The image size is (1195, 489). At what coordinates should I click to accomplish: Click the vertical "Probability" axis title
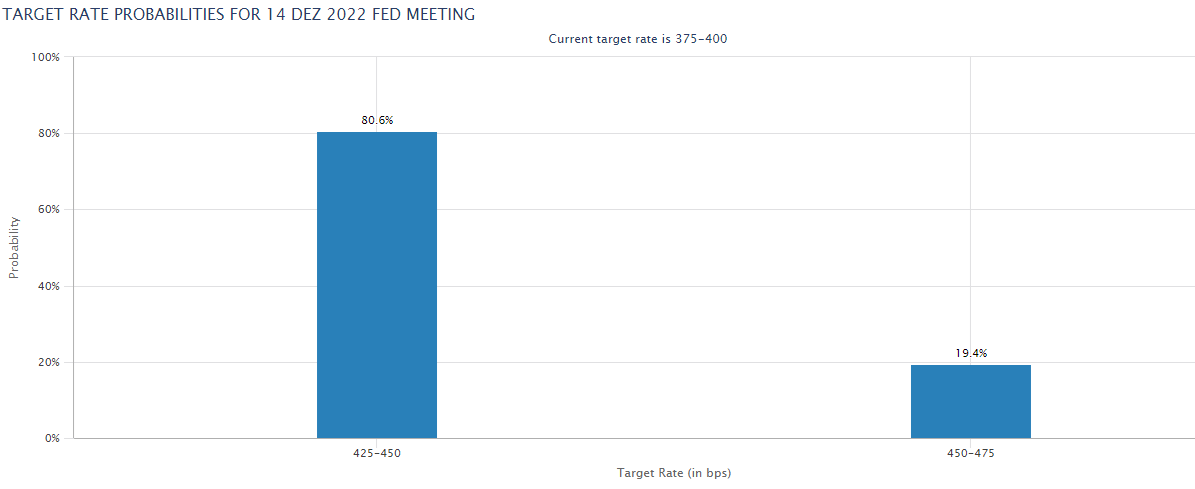[14, 248]
